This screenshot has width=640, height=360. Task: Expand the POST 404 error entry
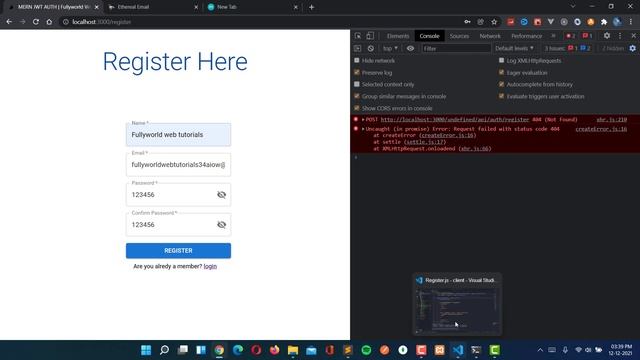click(363, 120)
